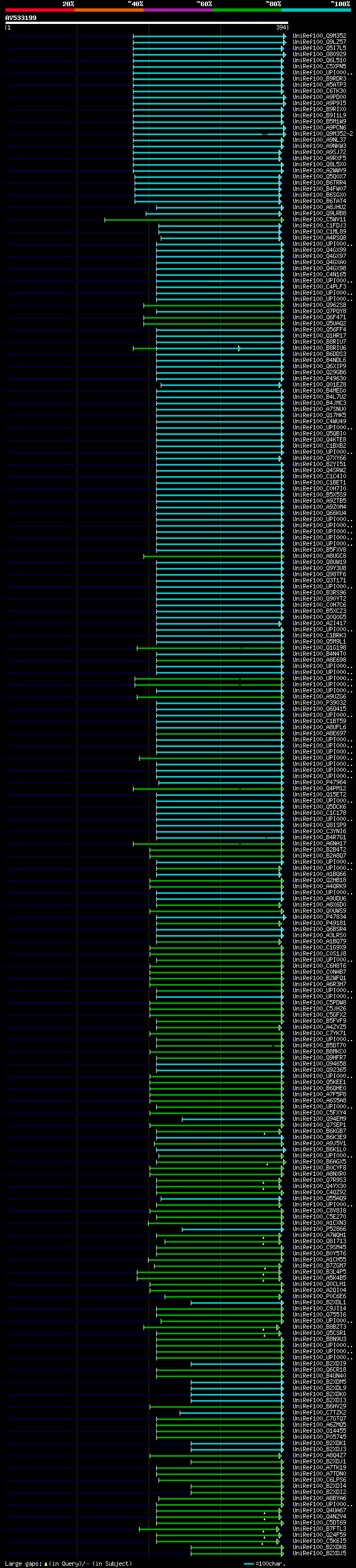Open hit UniRef100_C5XPM5
The width and height of the screenshot is (356, 1568).
point(319,66)
